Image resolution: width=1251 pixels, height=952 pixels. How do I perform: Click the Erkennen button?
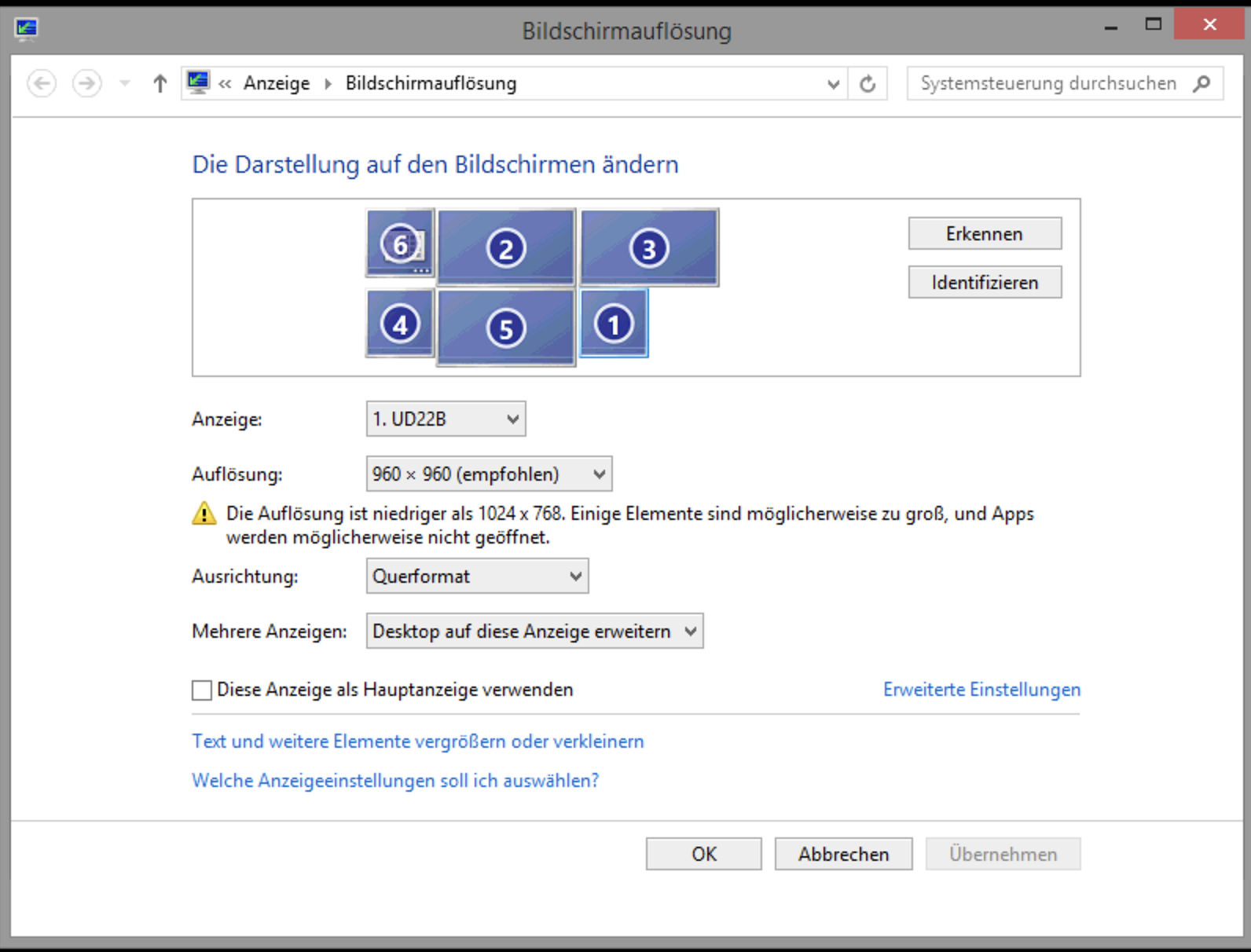point(985,233)
